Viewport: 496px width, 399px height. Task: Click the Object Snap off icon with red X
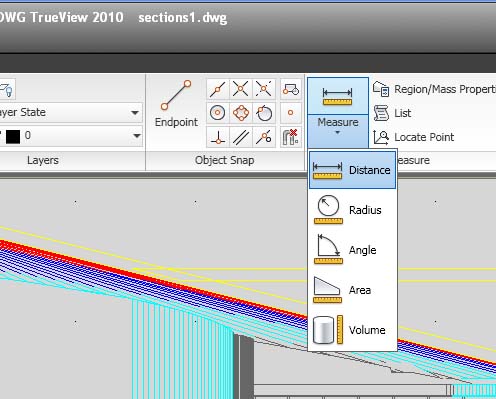tap(291, 137)
